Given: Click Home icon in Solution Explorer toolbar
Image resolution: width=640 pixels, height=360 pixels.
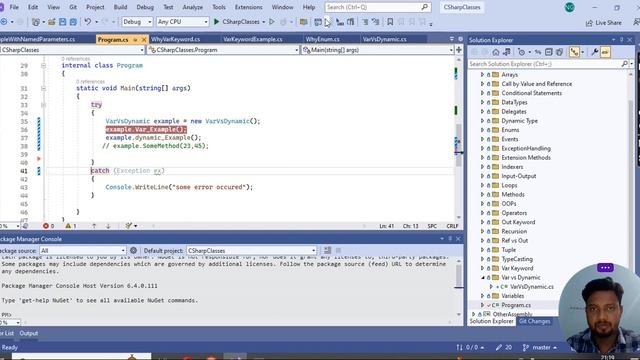Looking at the screenshot, I should 496,52.
